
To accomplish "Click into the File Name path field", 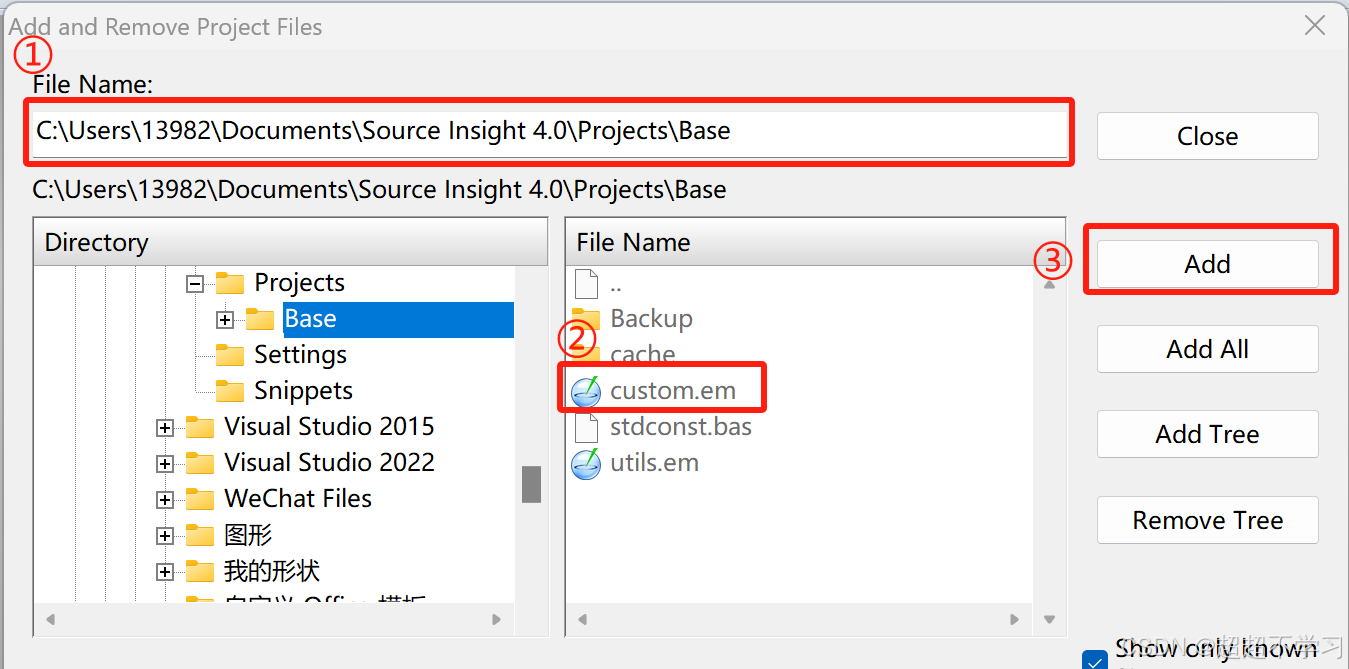I will pos(550,131).
